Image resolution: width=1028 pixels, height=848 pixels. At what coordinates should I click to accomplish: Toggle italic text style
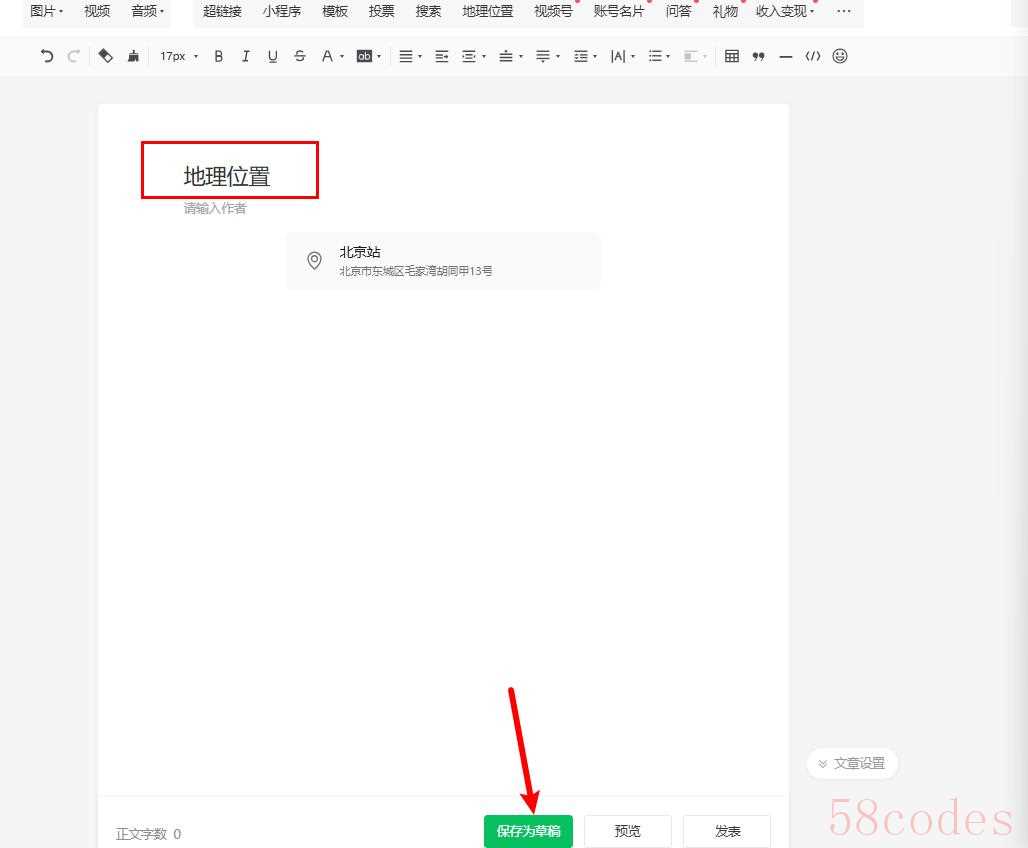246,56
